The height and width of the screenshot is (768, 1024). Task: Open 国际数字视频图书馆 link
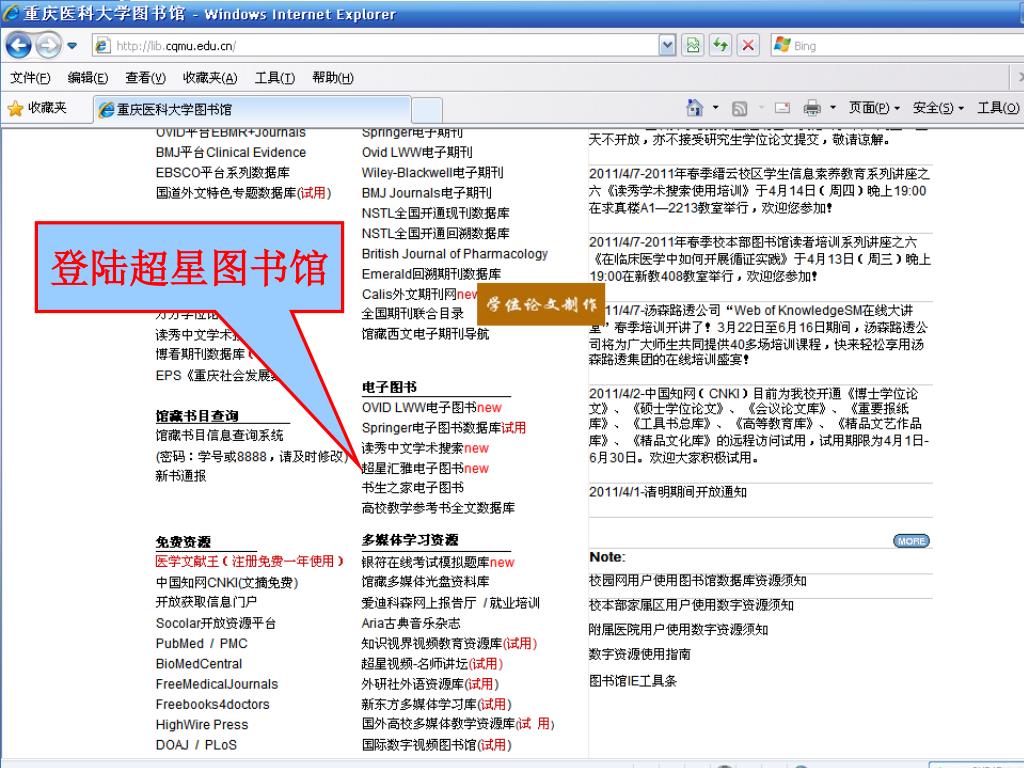tap(419, 744)
